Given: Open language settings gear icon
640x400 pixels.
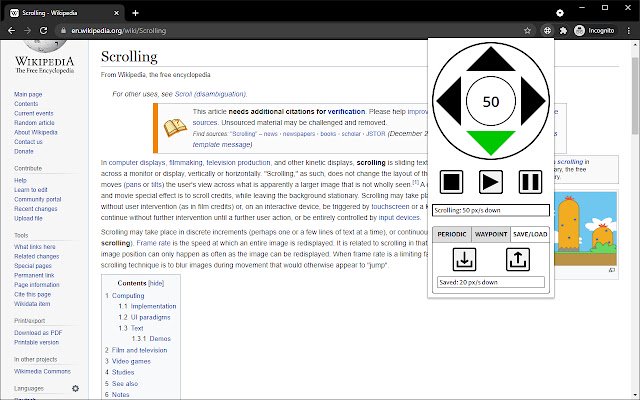Looking at the screenshot, I should click(76, 389).
